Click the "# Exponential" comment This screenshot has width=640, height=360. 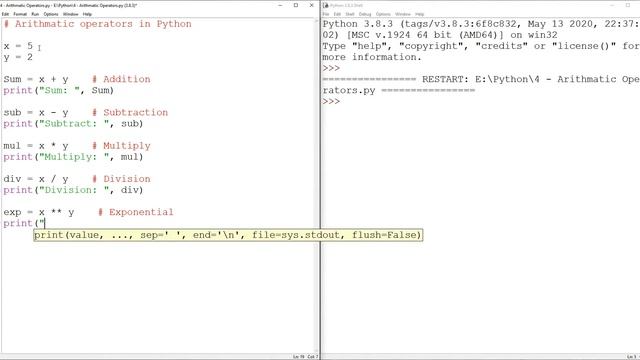(136, 212)
